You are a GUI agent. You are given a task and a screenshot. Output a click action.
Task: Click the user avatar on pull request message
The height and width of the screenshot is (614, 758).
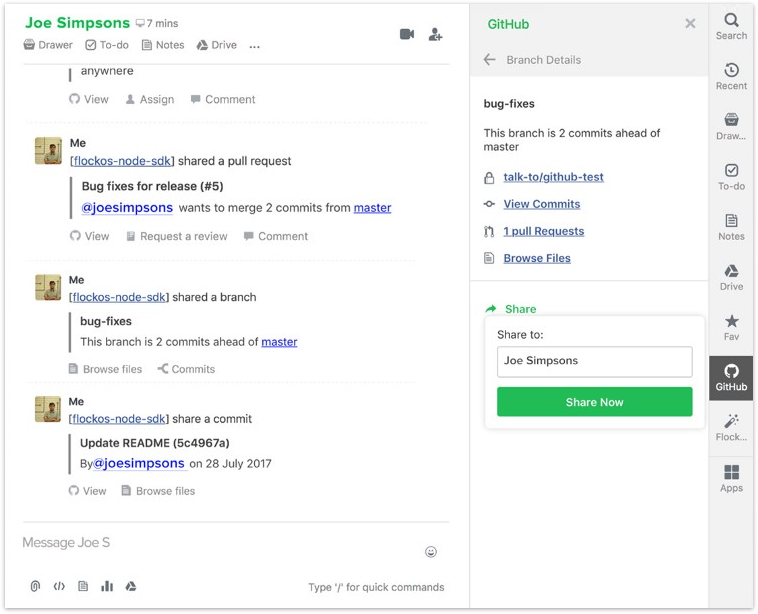(x=48, y=151)
